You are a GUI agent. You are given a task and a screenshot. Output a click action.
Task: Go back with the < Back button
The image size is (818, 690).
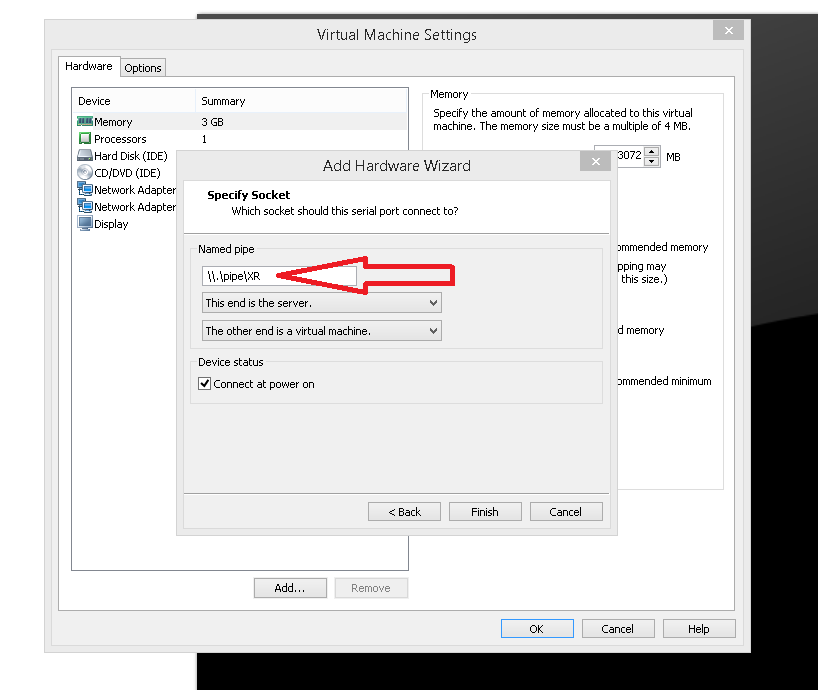404,512
